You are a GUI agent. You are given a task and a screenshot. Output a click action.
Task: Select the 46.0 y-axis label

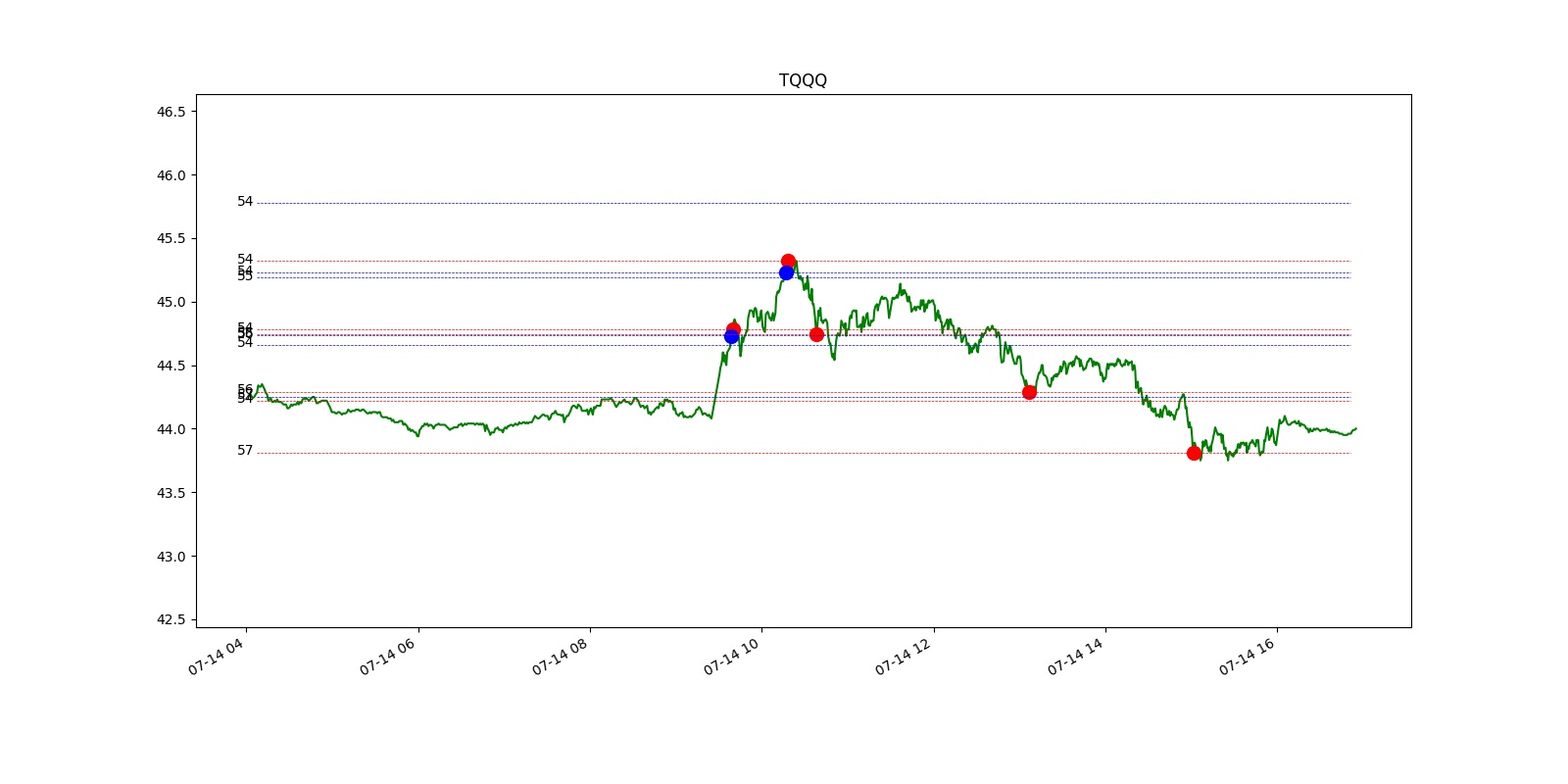[x=171, y=175]
